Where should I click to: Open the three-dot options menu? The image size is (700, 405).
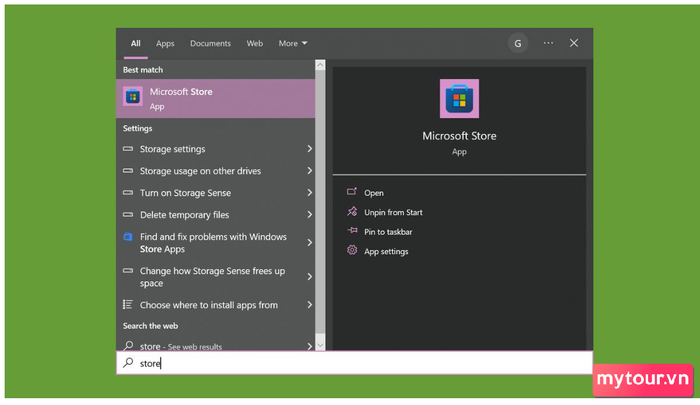(x=548, y=43)
